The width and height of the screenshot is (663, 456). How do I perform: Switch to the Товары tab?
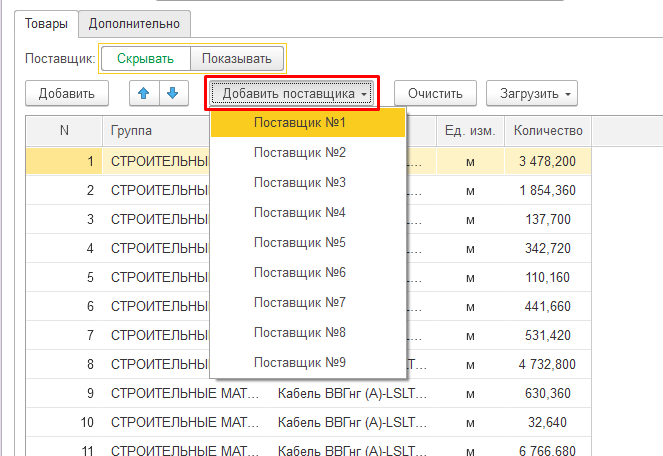48,22
